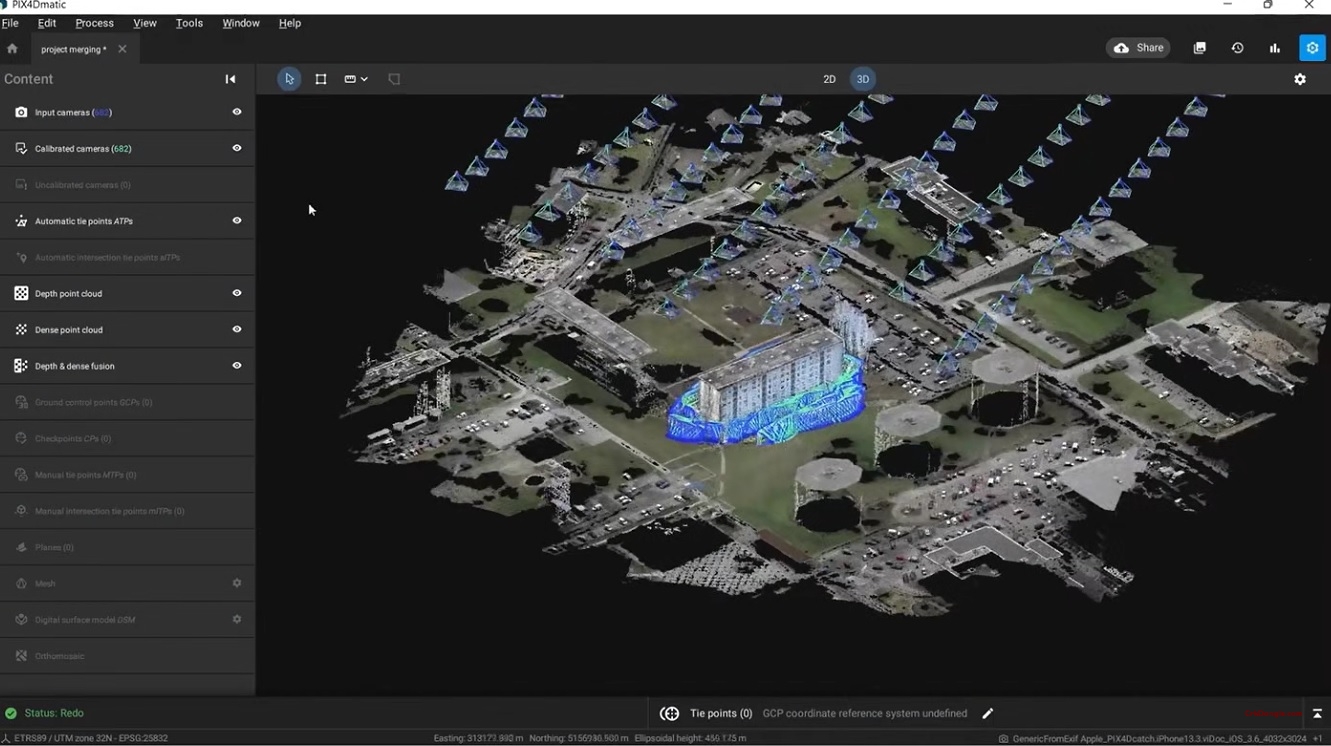The width and height of the screenshot is (1331, 746).
Task: Expand the bottom status panel via the arrow icon
Action: coord(1316,713)
